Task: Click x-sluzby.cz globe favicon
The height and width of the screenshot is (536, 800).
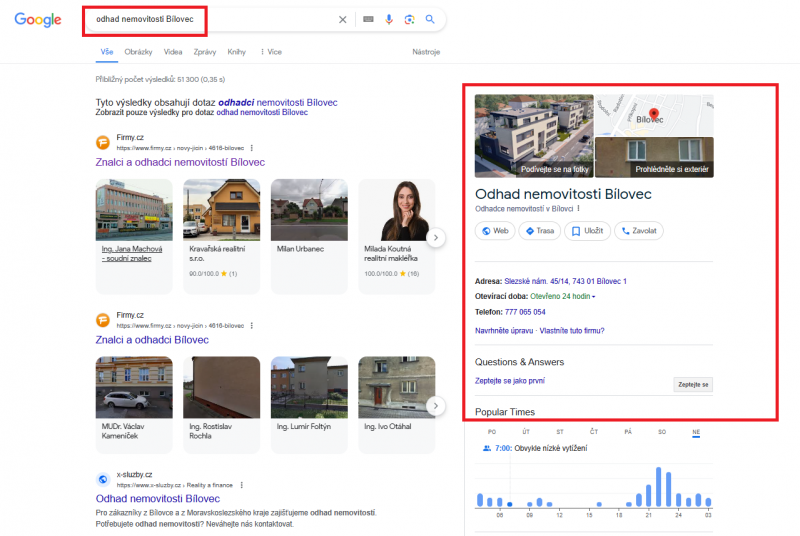Action: tap(103, 479)
